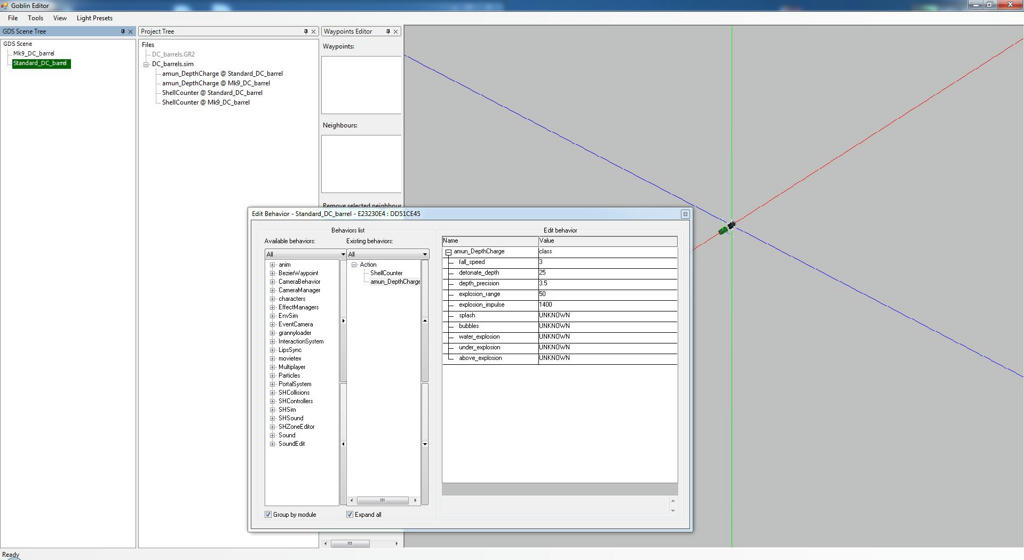Select Mk9_DC_barrel in the scene tree

click(34, 54)
